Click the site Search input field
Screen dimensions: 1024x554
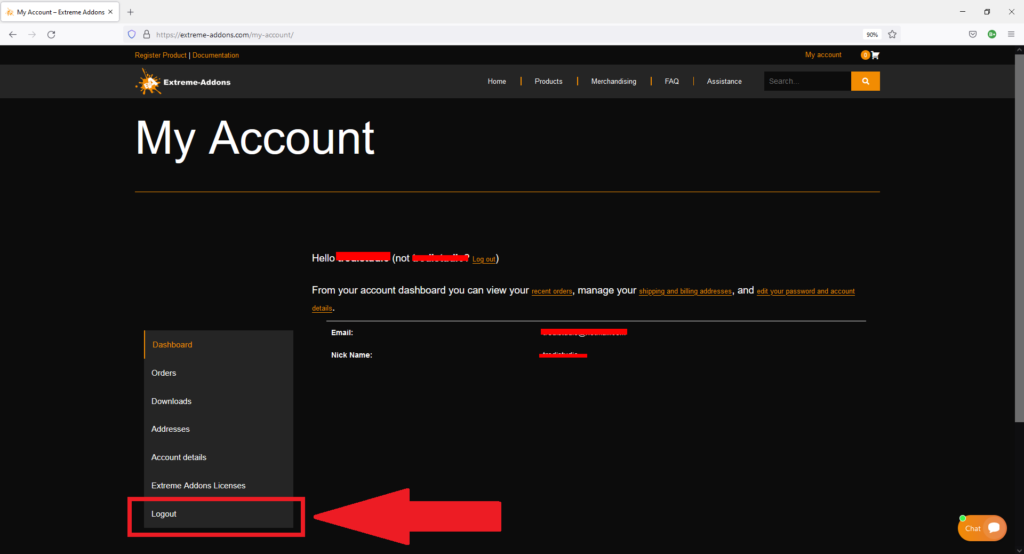point(808,81)
